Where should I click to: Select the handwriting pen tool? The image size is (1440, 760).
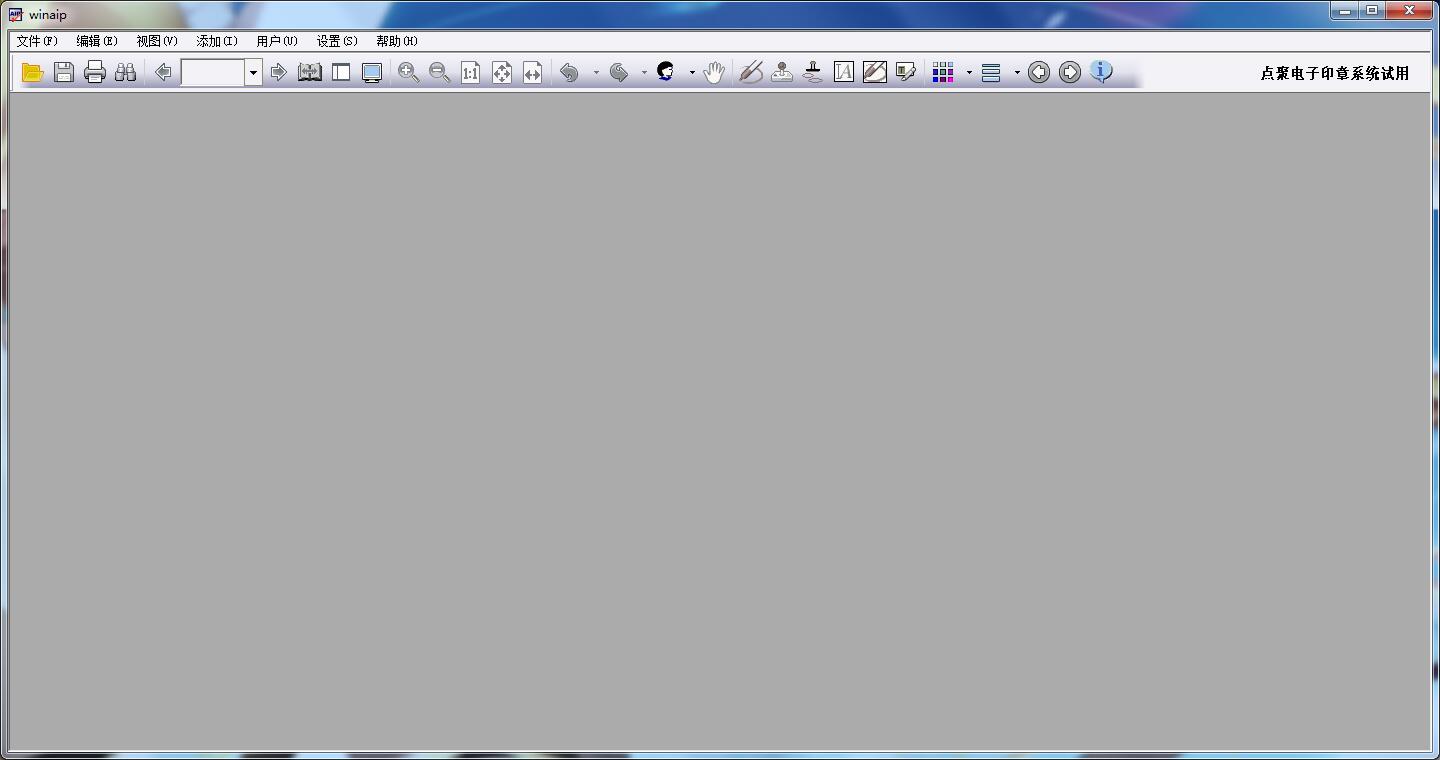[x=751, y=72]
